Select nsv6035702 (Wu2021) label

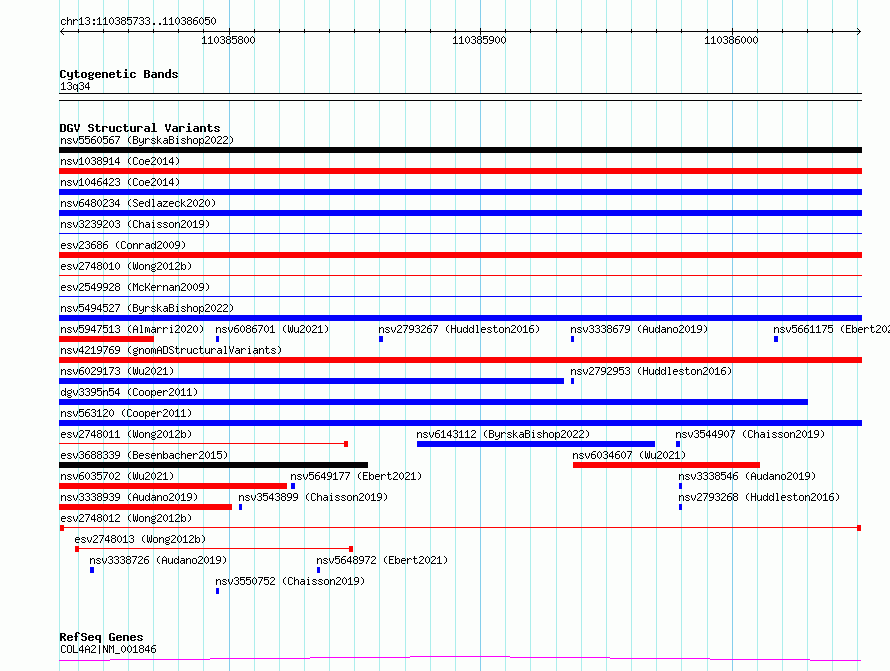pos(117,476)
